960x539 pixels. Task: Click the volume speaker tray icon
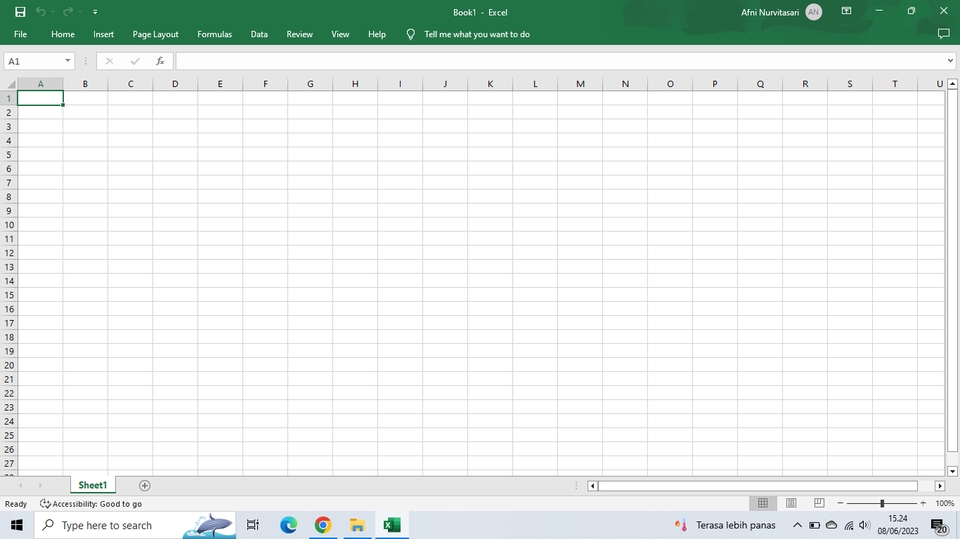pyautogui.click(x=864, y=525)
